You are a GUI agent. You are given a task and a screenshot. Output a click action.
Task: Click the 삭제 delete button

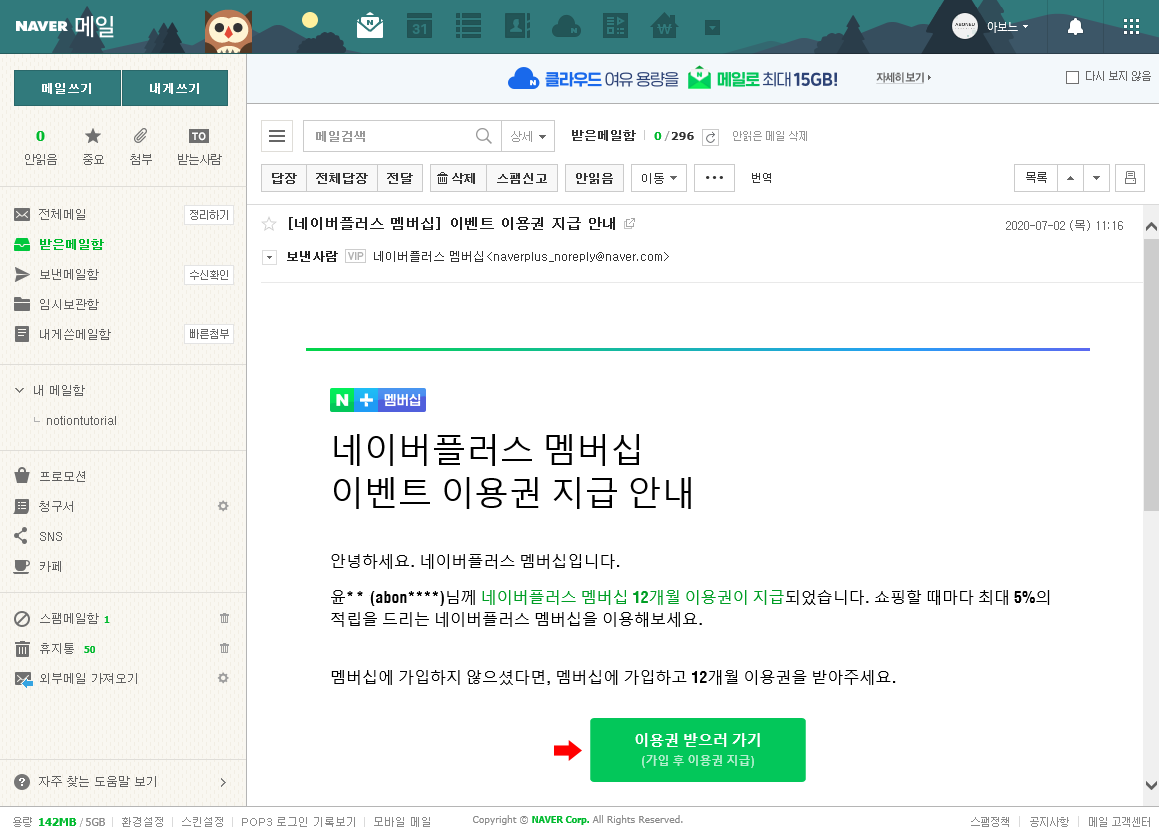[x=458, y=178]
